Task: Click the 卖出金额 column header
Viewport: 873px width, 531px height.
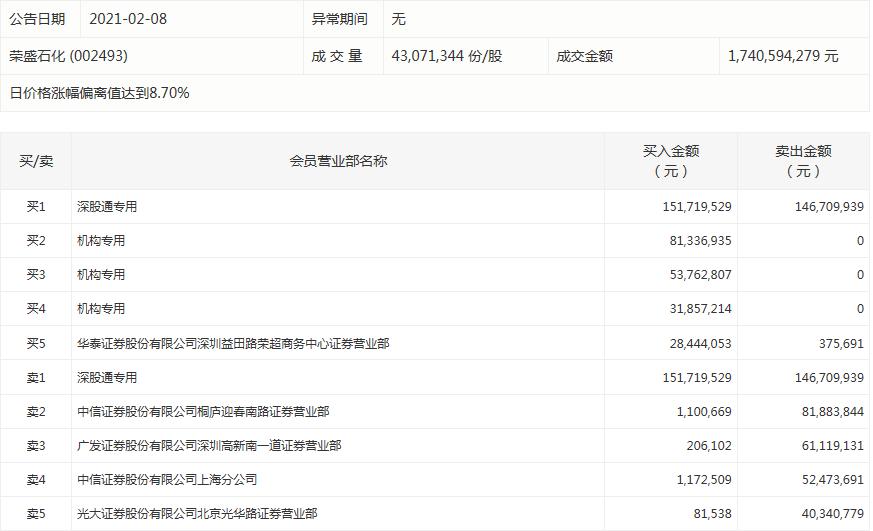Action: click(803, 161)
